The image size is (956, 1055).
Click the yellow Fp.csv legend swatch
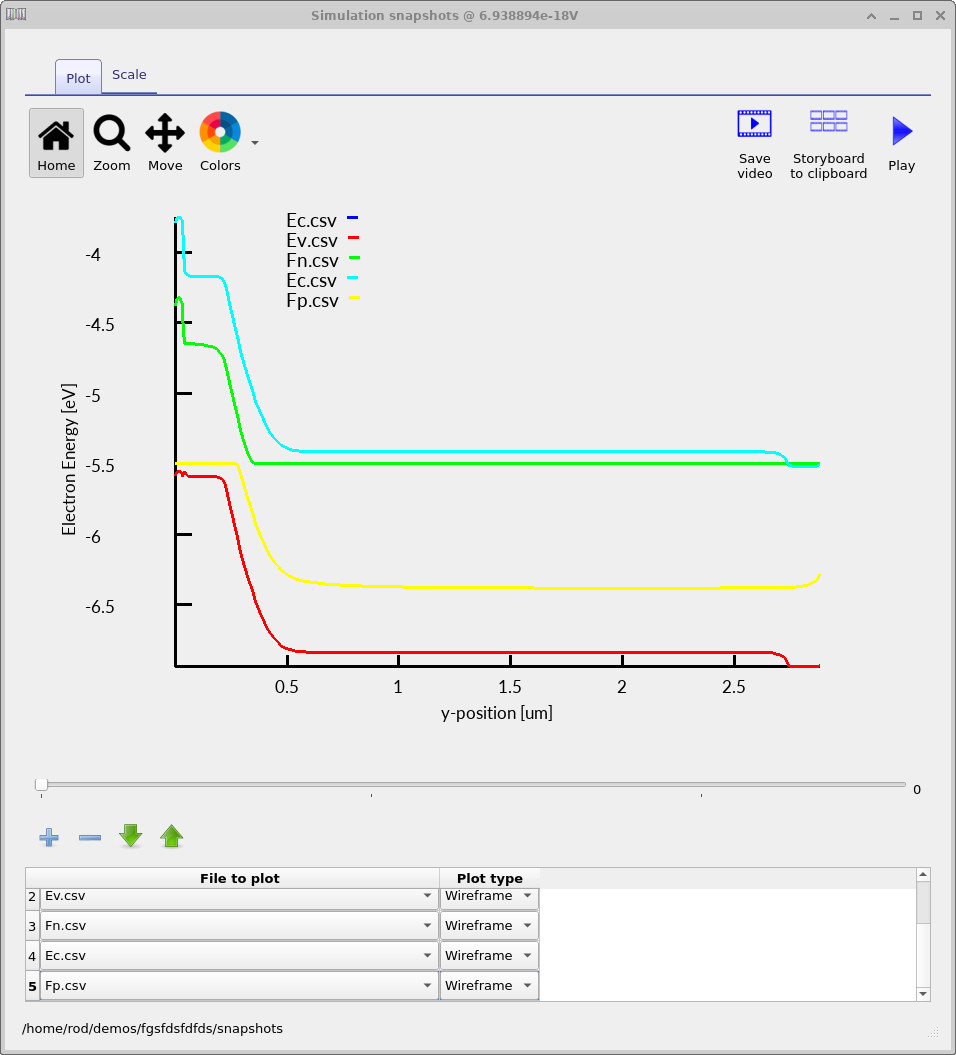[x=355, y=297]
